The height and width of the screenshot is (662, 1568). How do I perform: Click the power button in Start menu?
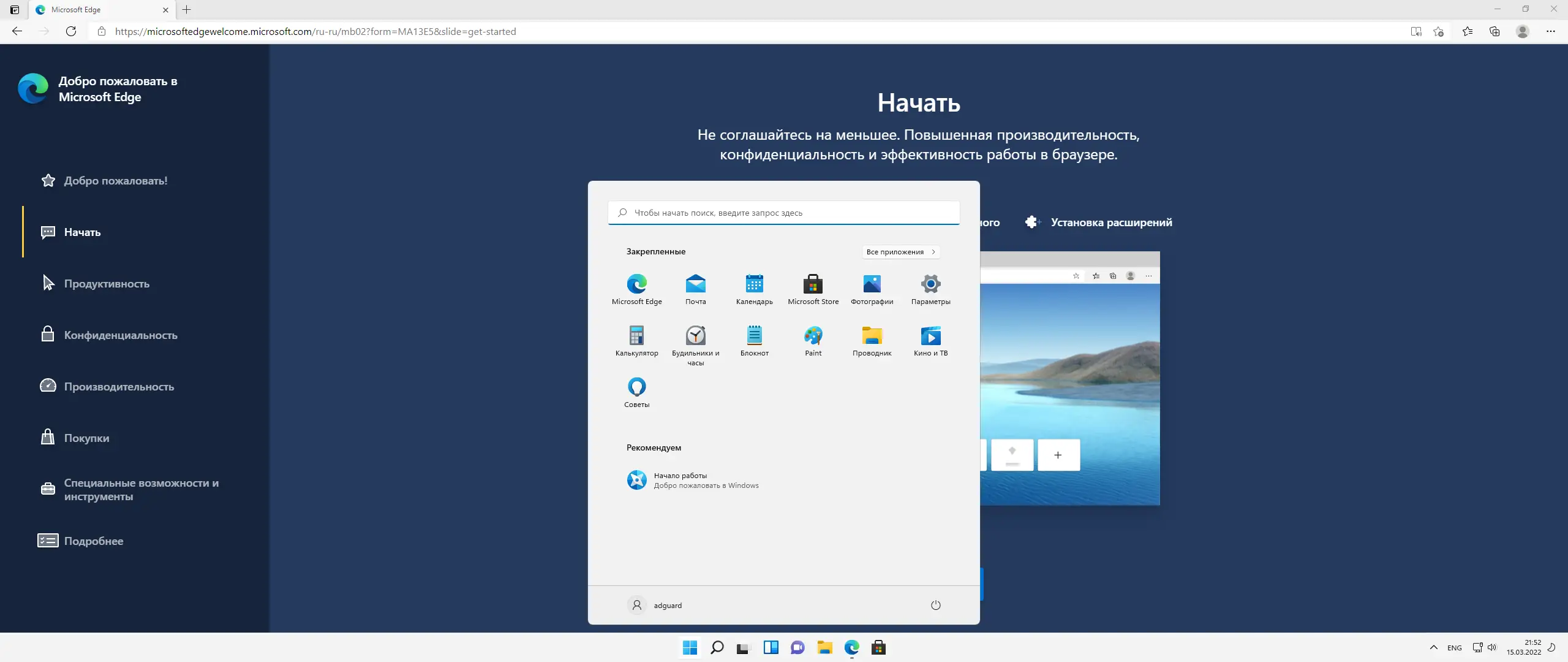935,605
